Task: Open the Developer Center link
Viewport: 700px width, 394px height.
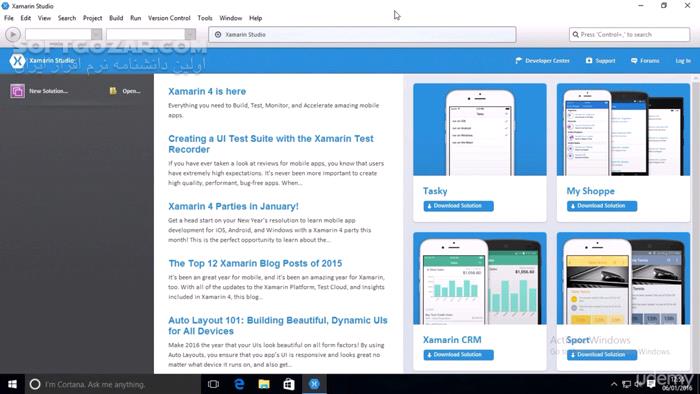Action: 547,61
